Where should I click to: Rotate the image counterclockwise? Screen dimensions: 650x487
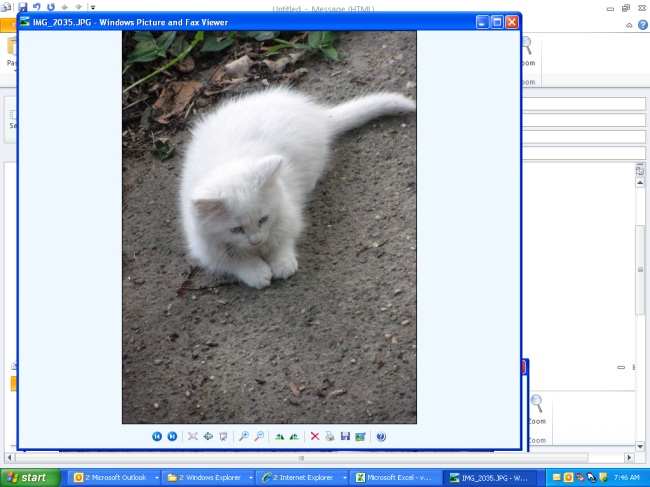click(294, 436)
